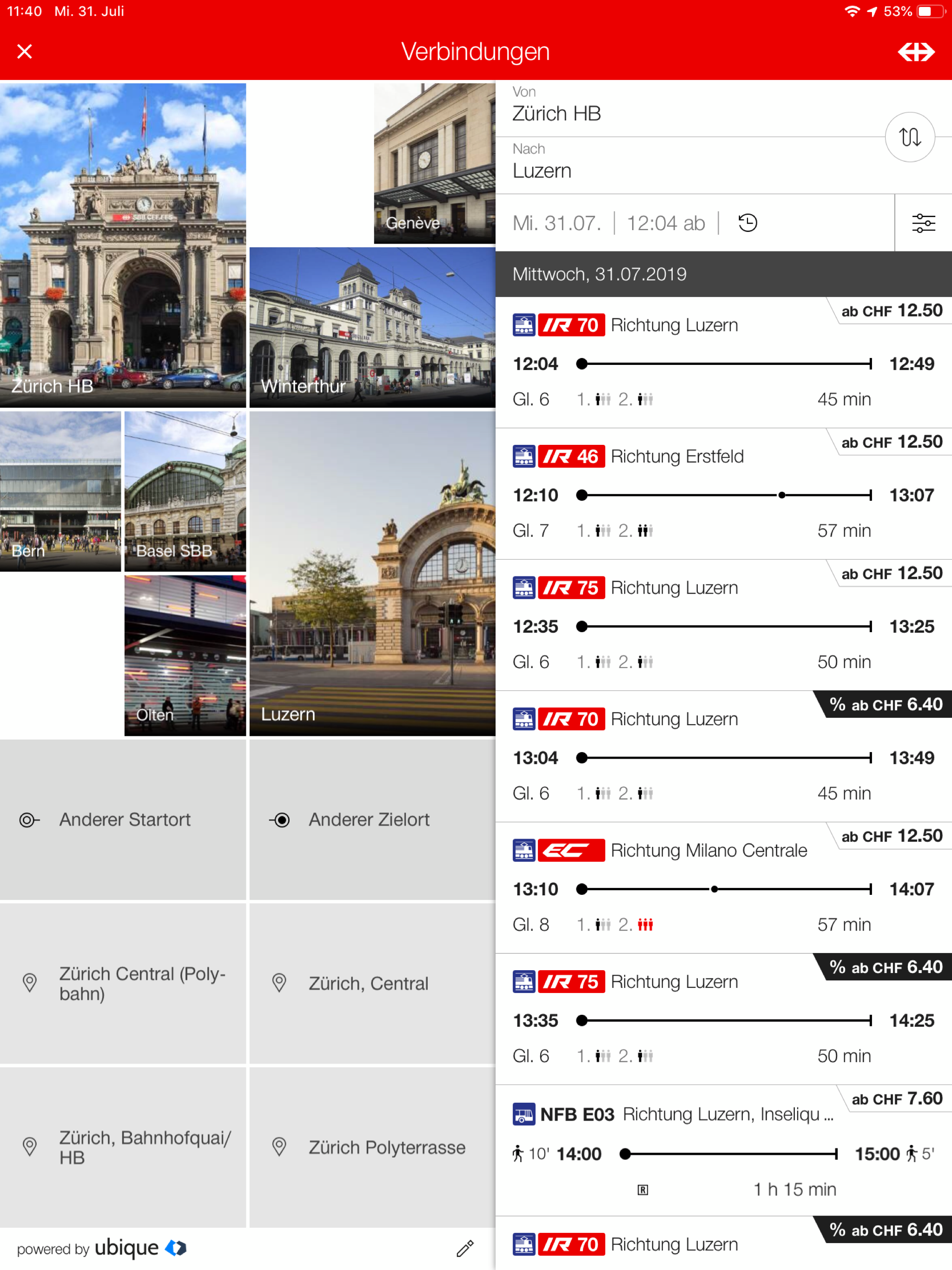
Task: Tap the Luzern station photo
Action: (x=372, y=573)
